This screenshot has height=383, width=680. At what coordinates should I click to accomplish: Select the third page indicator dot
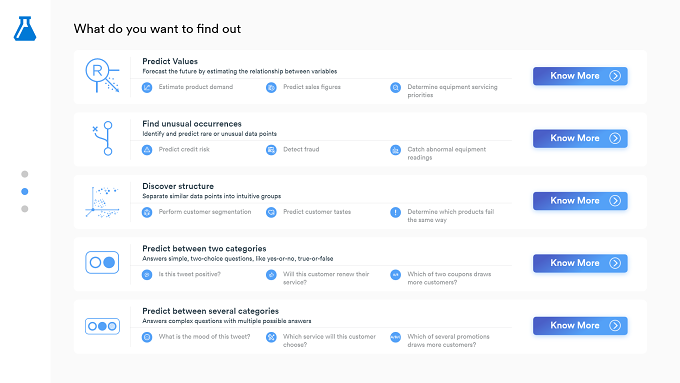pyautogui.click(x=25, y=209)
